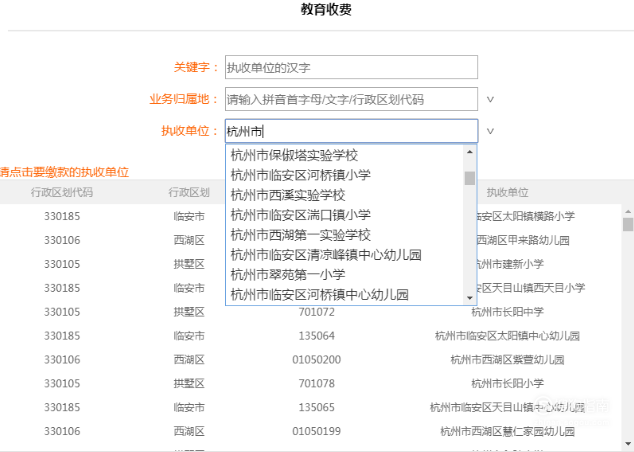The height and width of the screenshot is (452, 634).
Task: Click the suggestion list scroll-down arrow
Action: [469, 298]
